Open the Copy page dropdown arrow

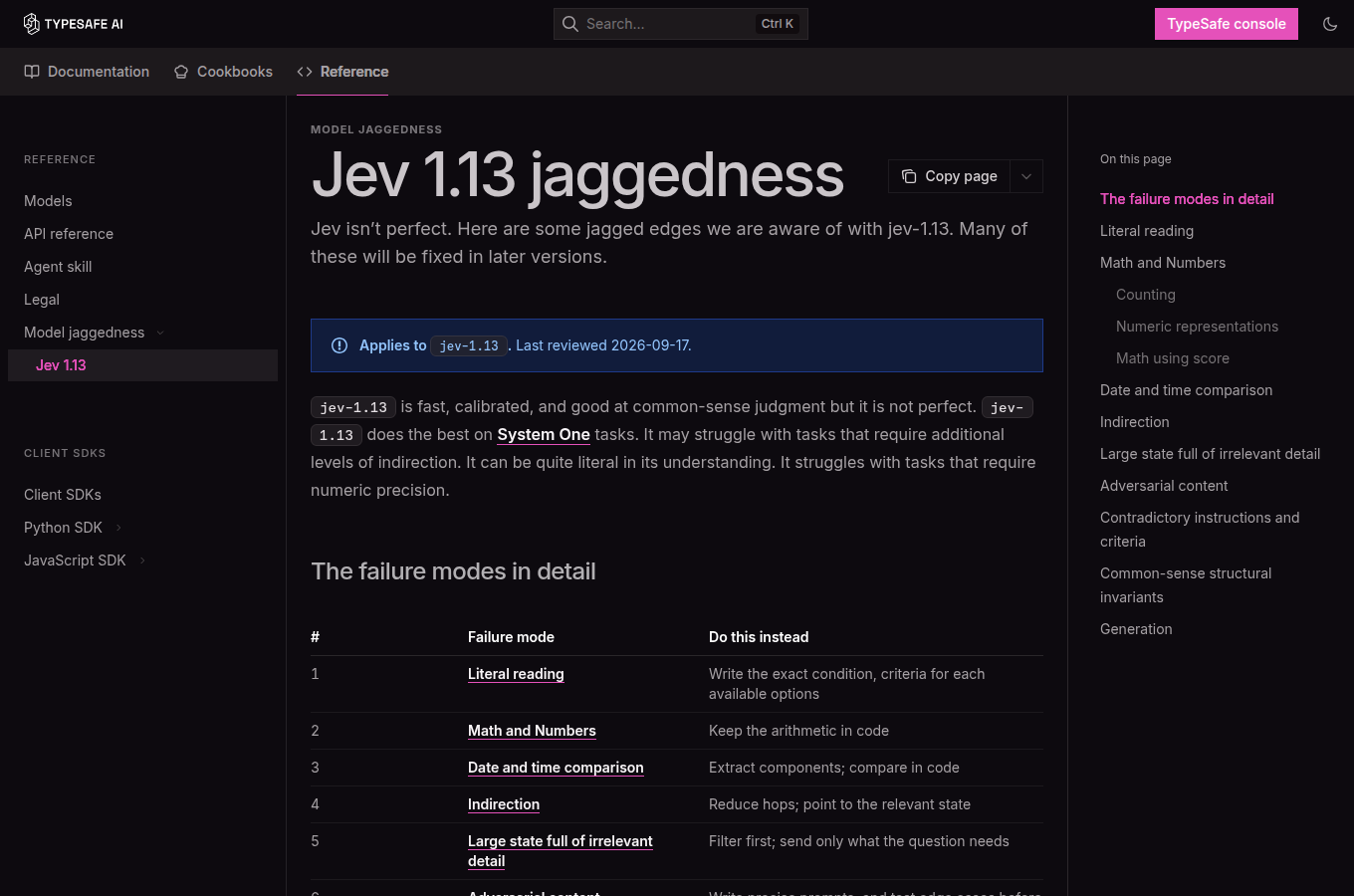point(1026,176)
